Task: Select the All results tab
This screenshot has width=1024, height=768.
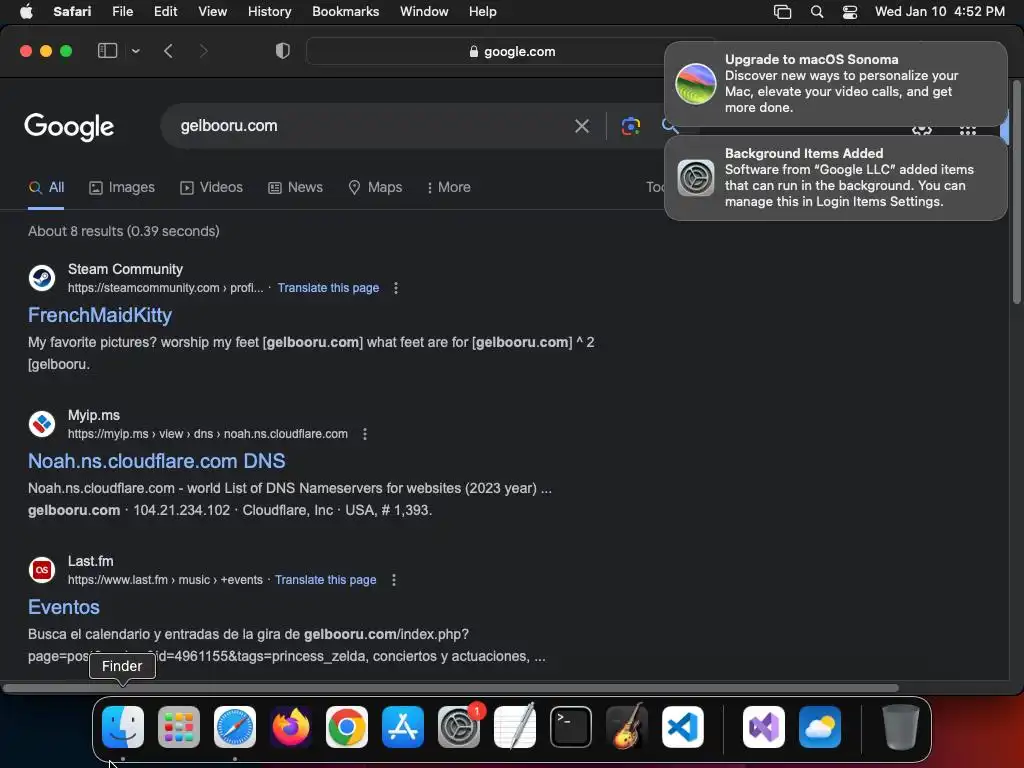Action: (46, 187)
